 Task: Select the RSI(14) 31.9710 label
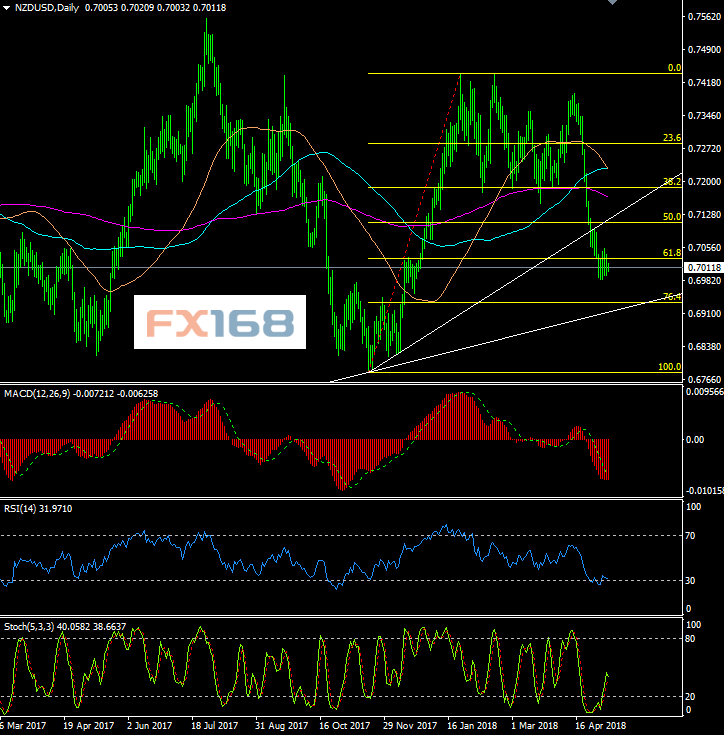[38, 509]
